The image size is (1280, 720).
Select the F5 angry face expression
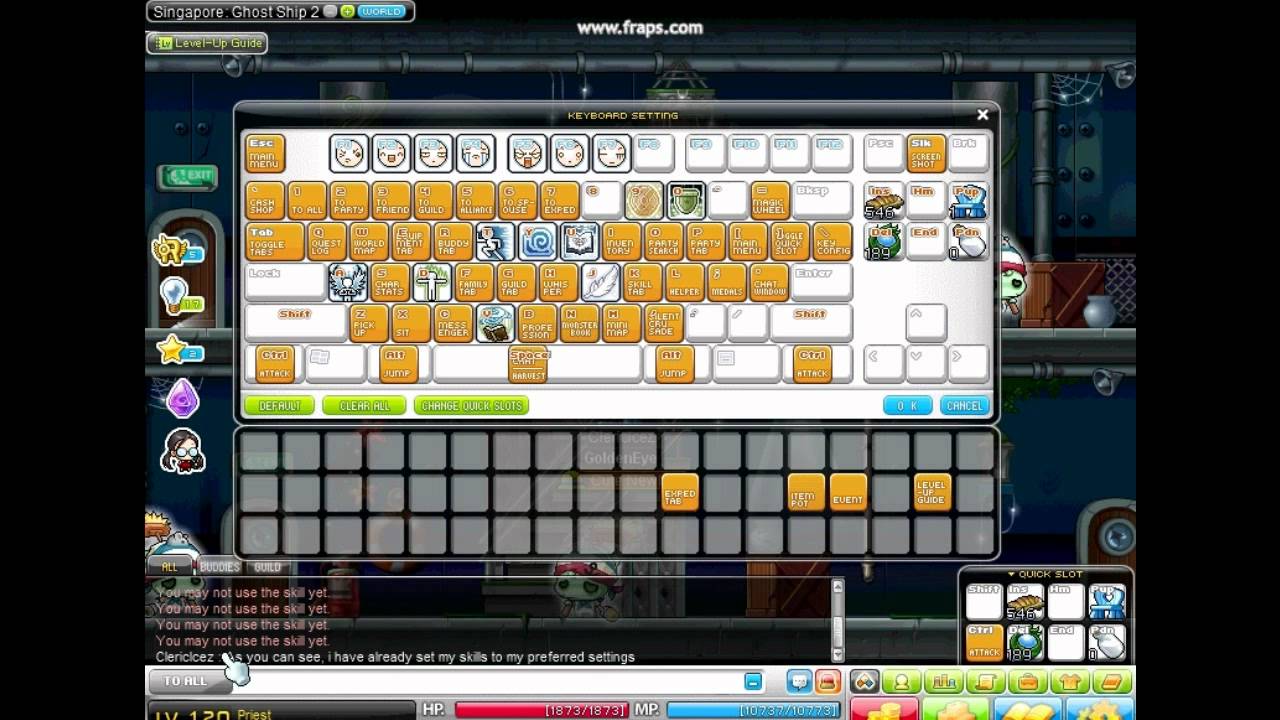point(527,154)
